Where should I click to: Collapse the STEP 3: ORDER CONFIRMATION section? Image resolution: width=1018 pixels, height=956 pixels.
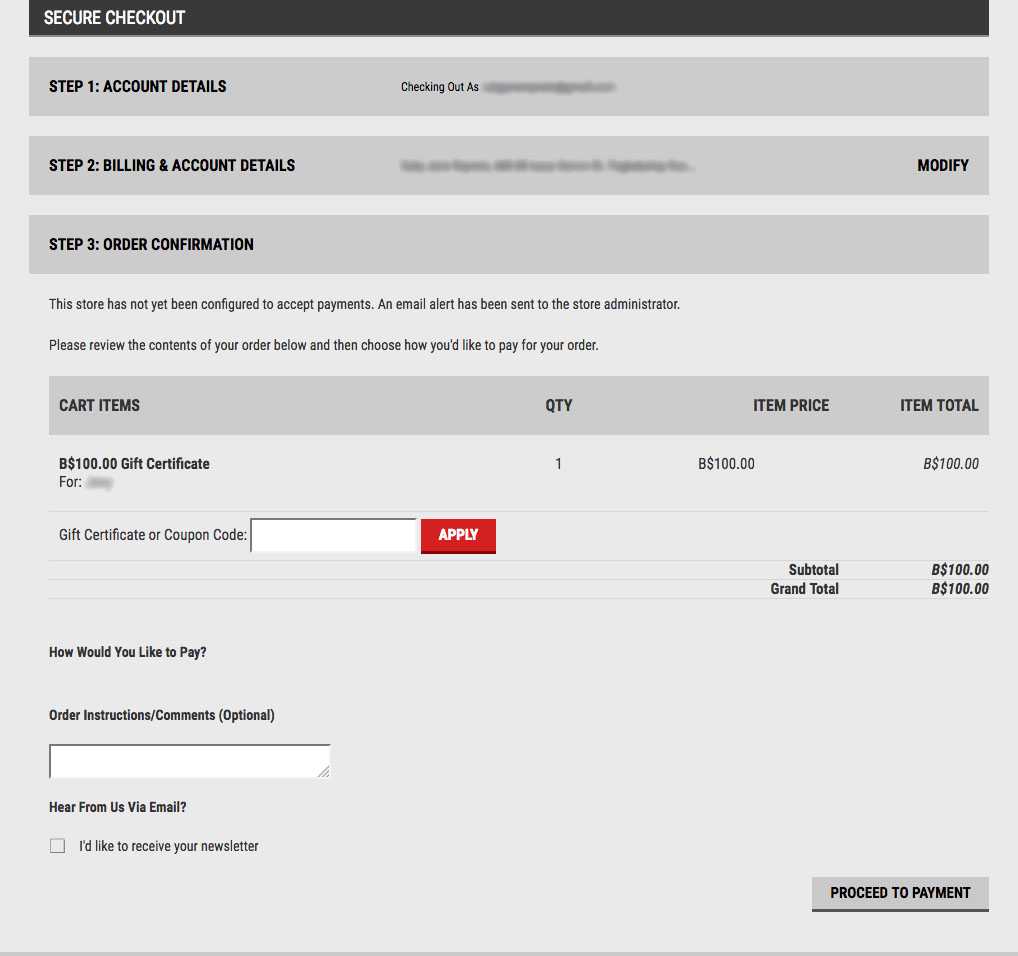(150, 244)
